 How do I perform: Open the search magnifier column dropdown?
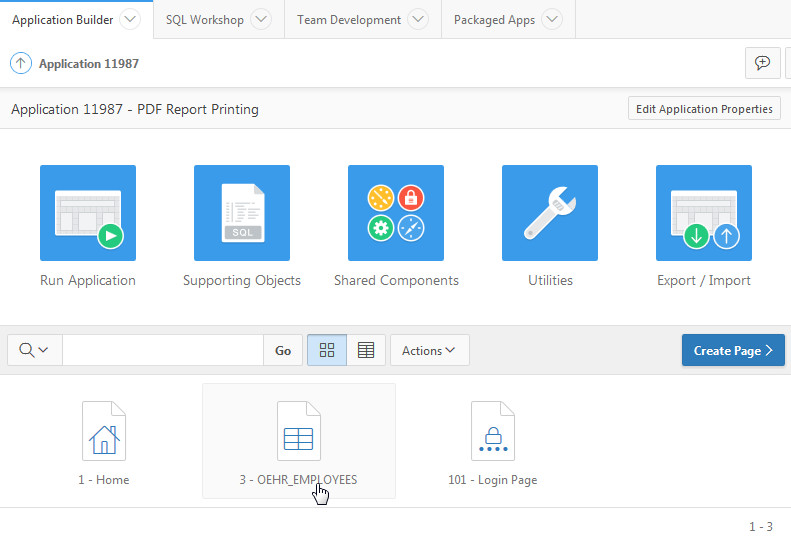tap(35, 350)
